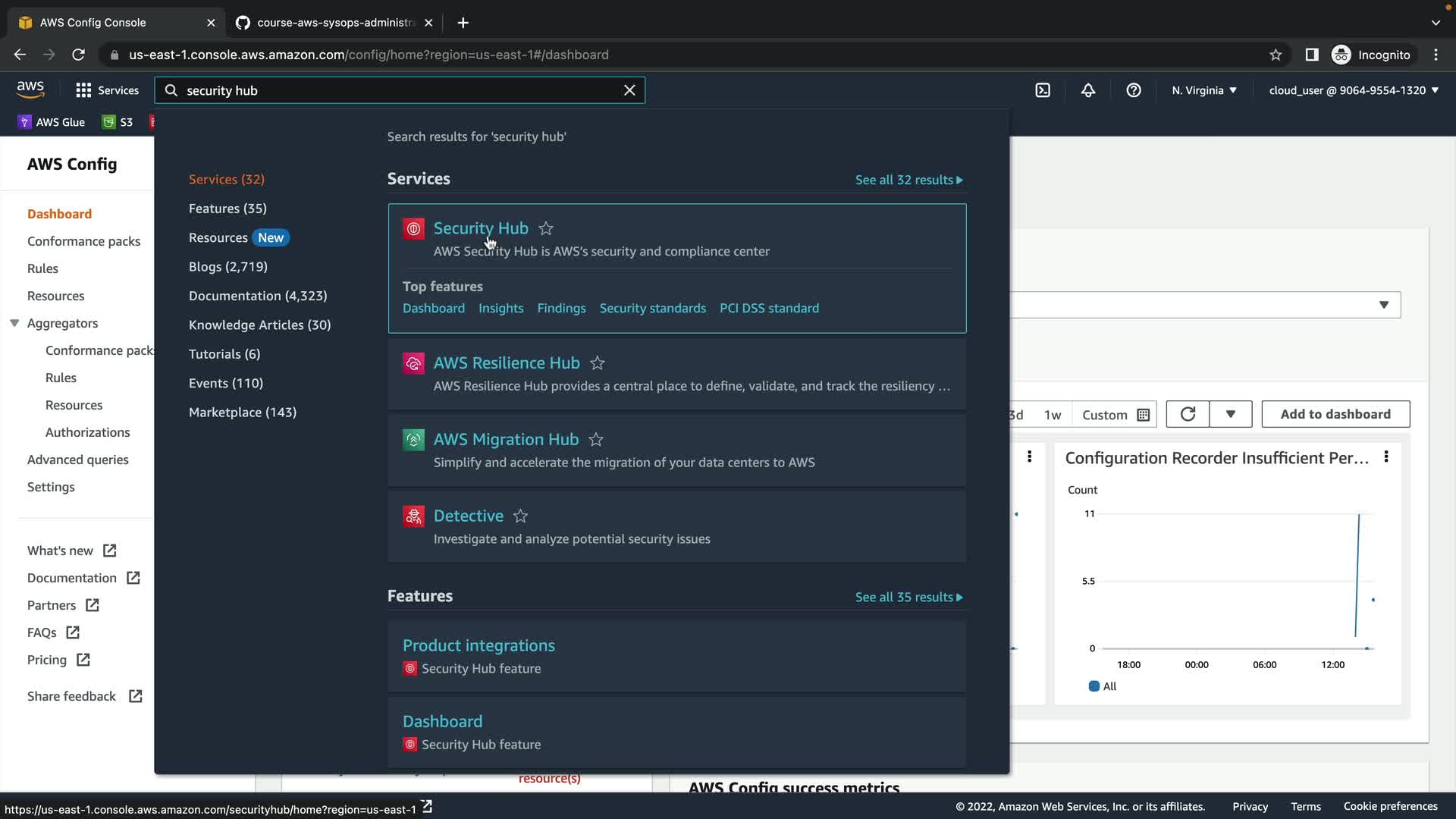Toggle the All legend color swatch
The width and height of the screenshot is (1456, 819).
click(x=1094, y=686)
